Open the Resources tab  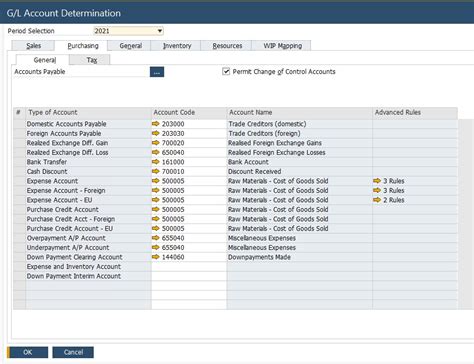point(227,46)
